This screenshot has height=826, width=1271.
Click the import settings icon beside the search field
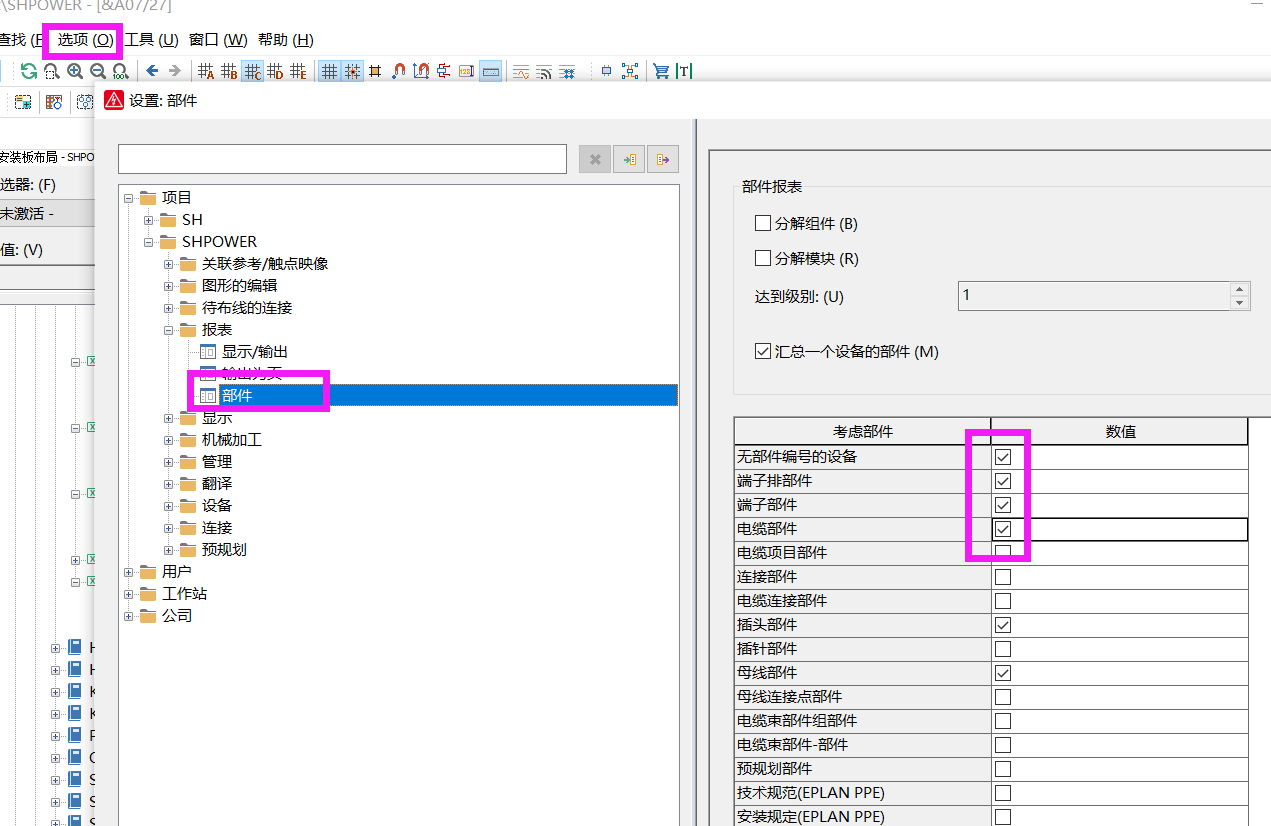click(628, 158)
